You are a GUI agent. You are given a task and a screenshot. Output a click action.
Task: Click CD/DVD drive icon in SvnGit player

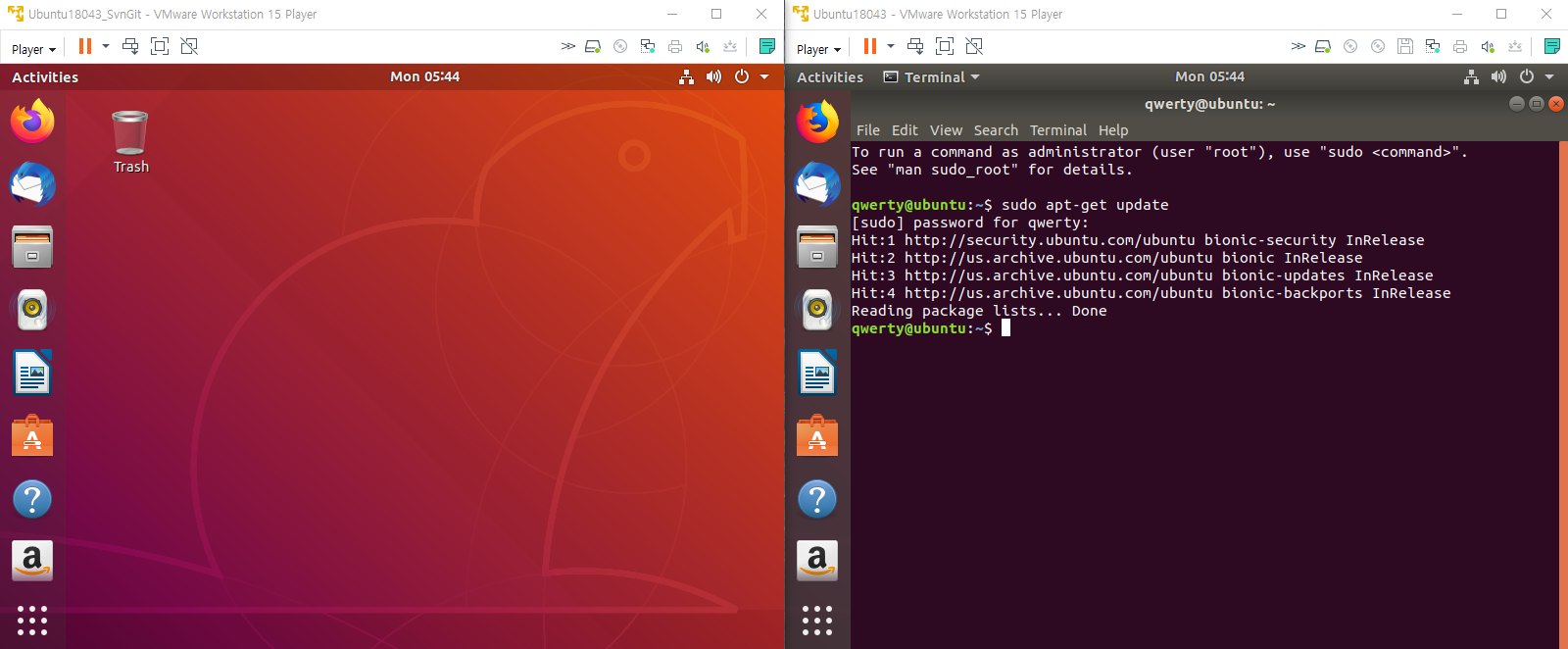620,46
